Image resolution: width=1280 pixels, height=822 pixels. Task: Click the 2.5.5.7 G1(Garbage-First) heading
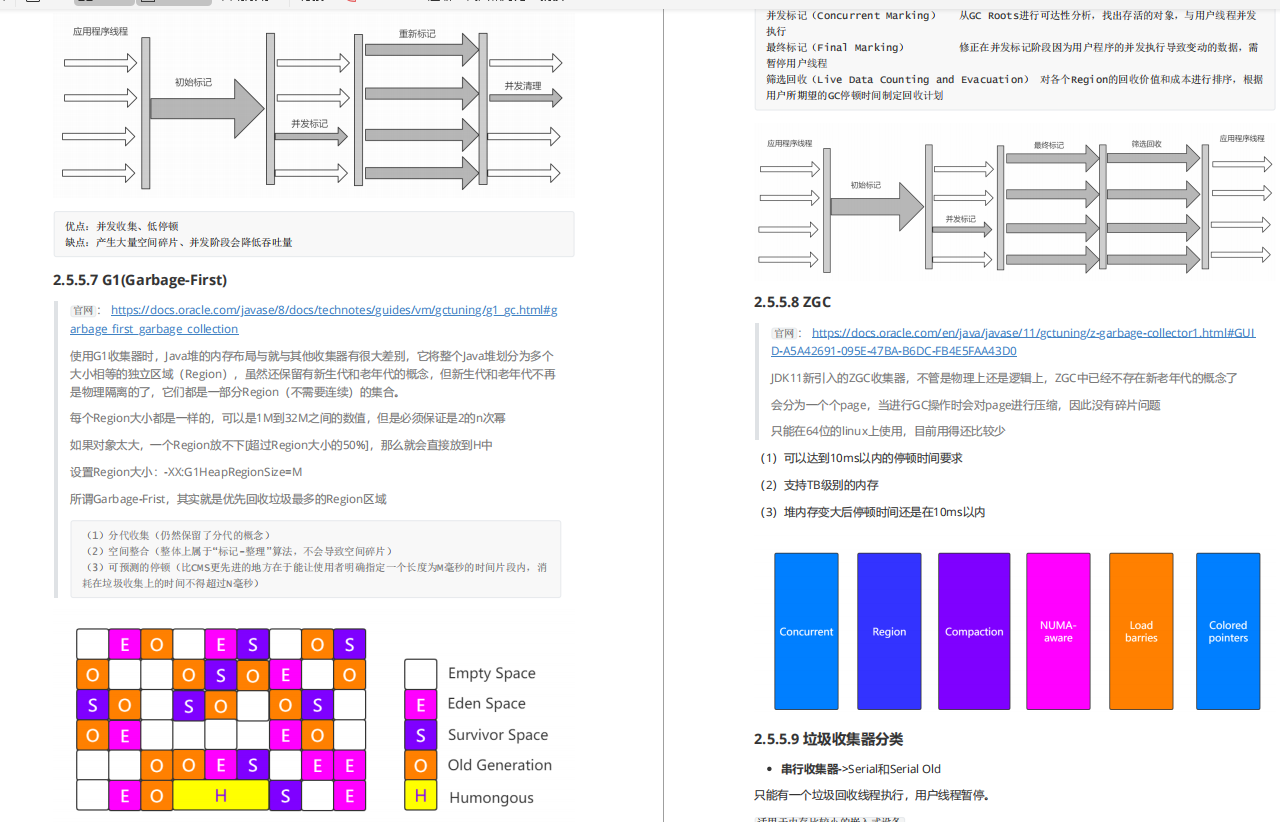(x=140, y=279)
